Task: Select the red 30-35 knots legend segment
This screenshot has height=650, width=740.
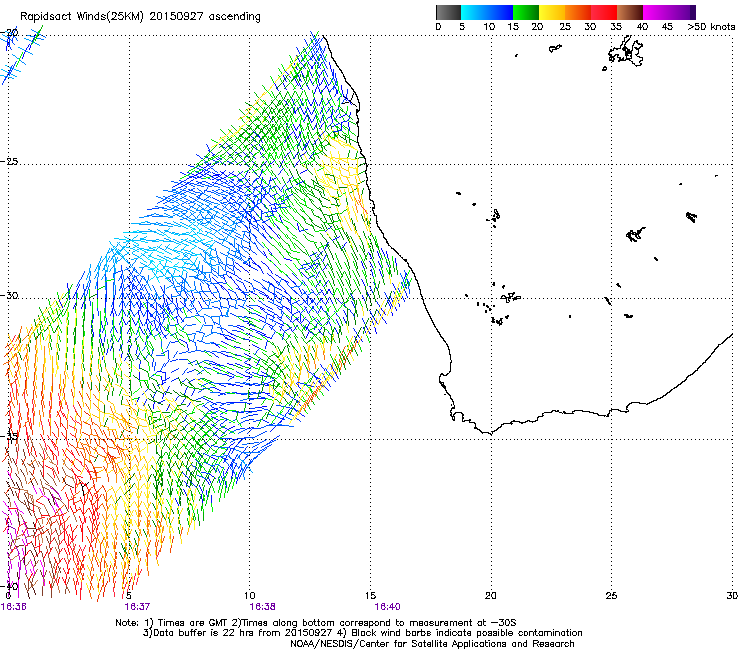Action: pos(604,12)
